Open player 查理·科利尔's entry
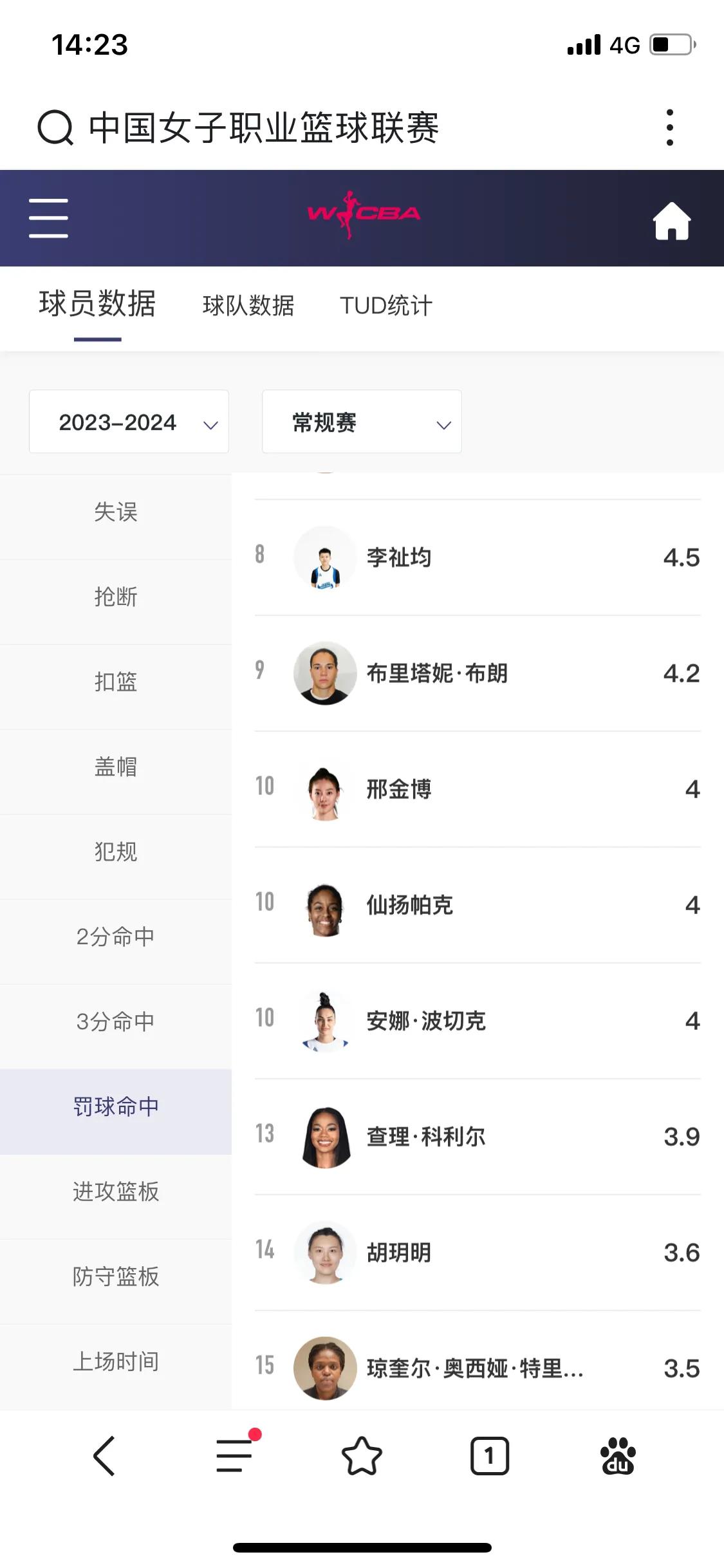This screenshot has height=1568, width=724. (x=478, y=1137)
